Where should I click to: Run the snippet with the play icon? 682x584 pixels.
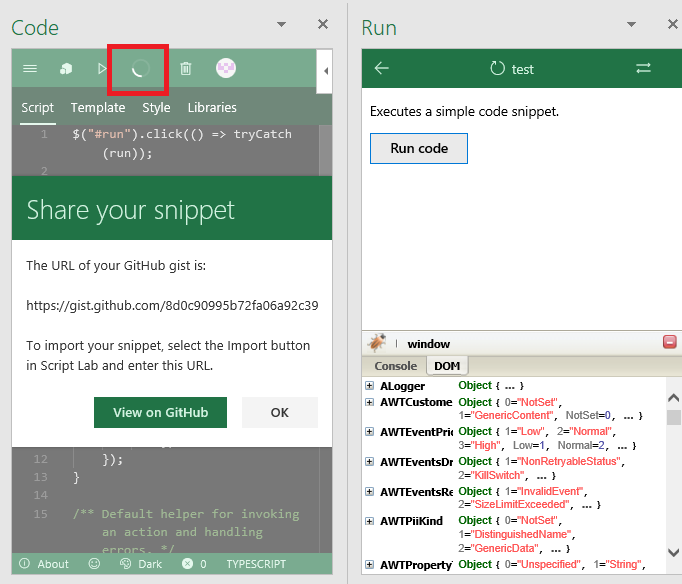[102, 69]
